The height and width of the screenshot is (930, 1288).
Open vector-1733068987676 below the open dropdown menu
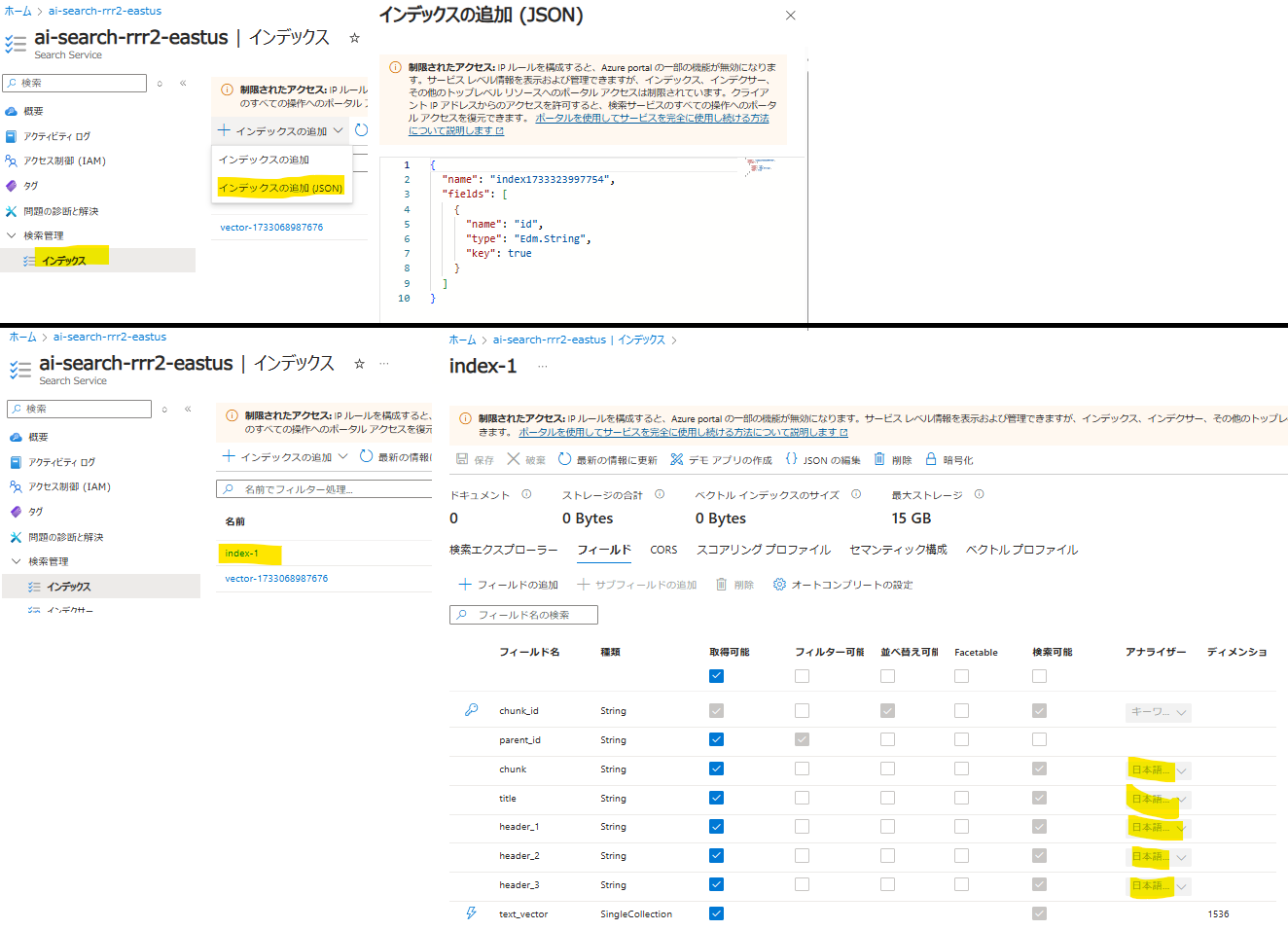click(x=271, y=228)
